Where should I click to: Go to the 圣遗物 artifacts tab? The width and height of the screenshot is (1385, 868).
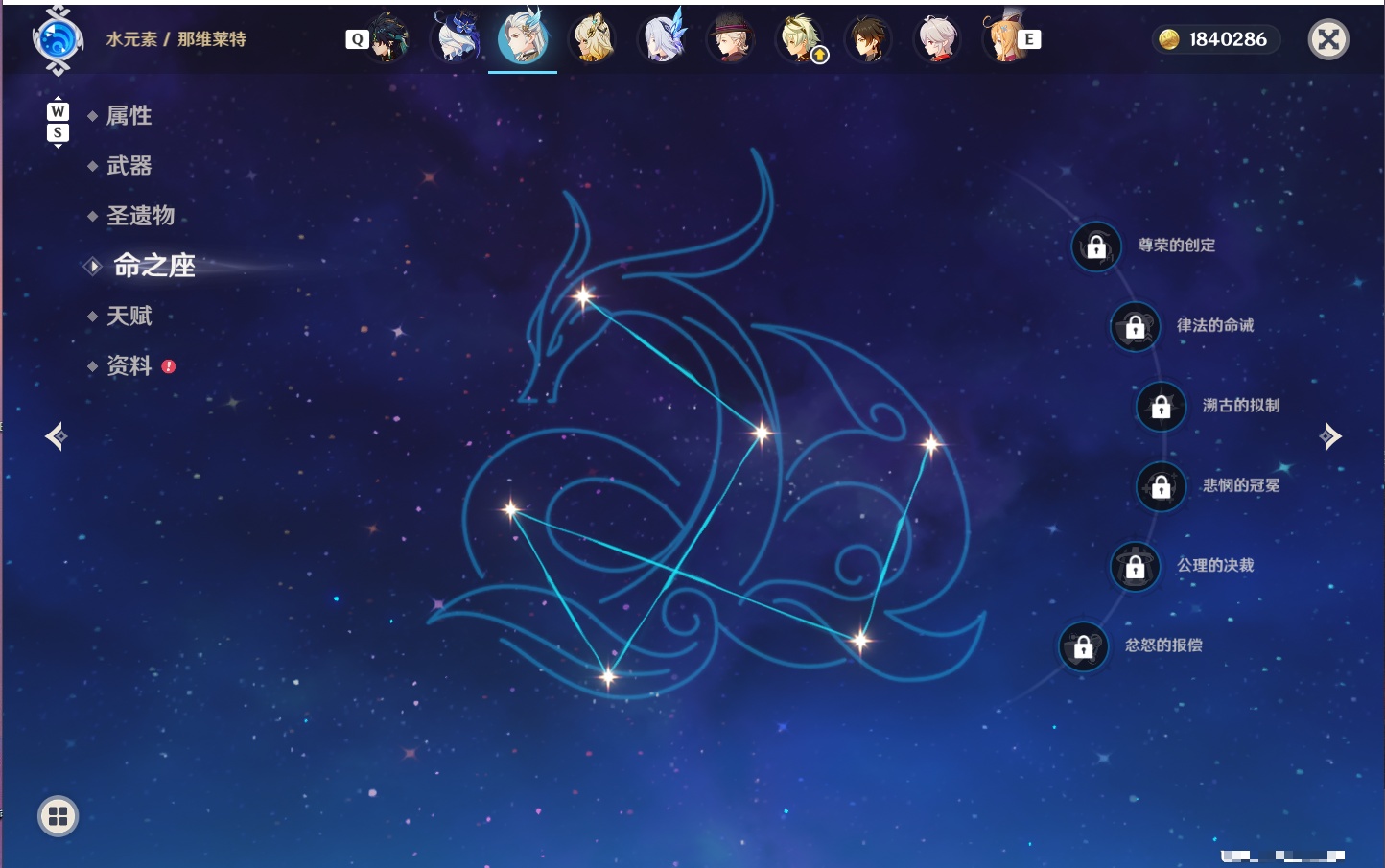pyautogui.click(x=140, y=216)
